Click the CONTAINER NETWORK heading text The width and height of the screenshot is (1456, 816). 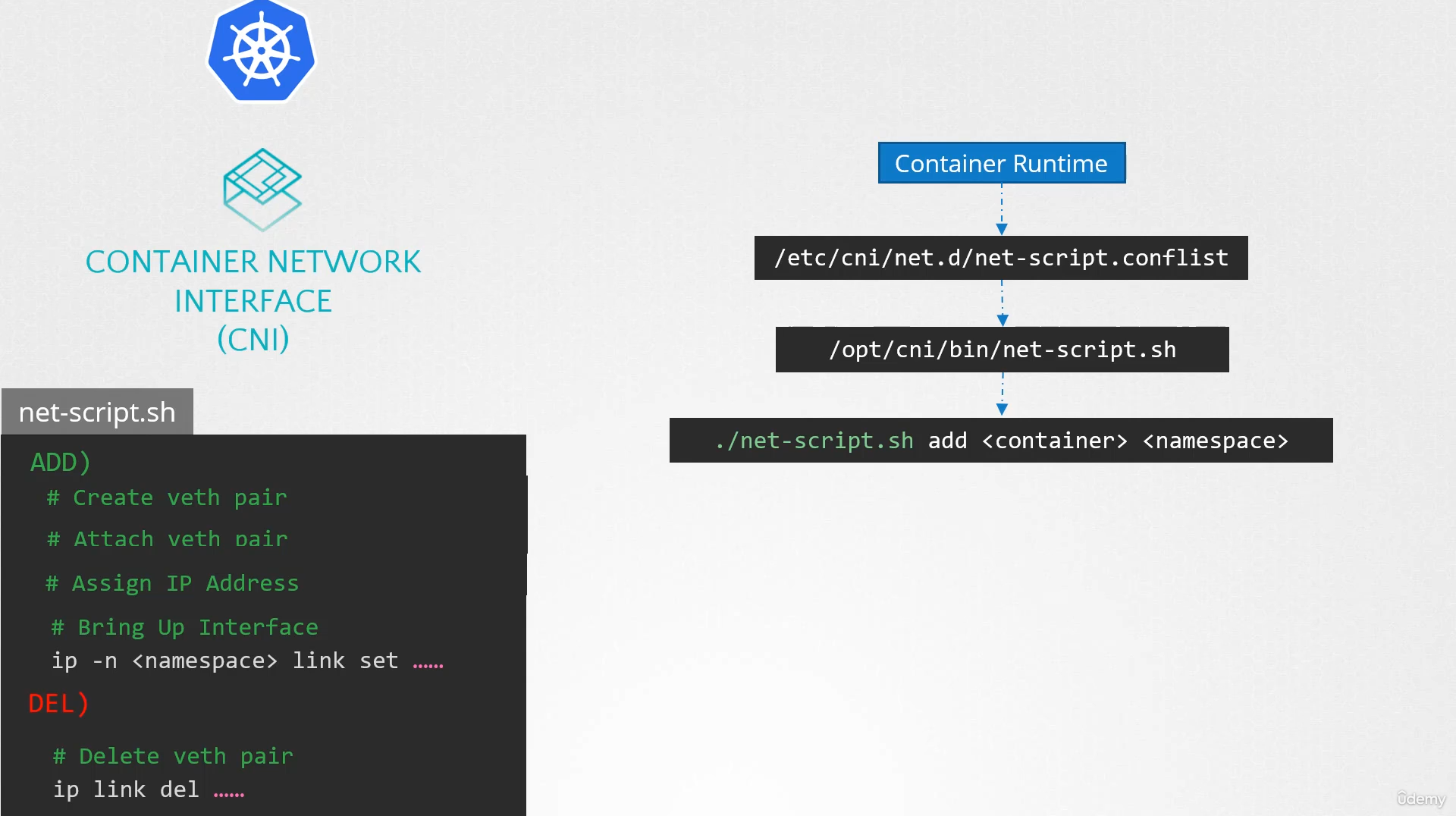tap(253, 262)
